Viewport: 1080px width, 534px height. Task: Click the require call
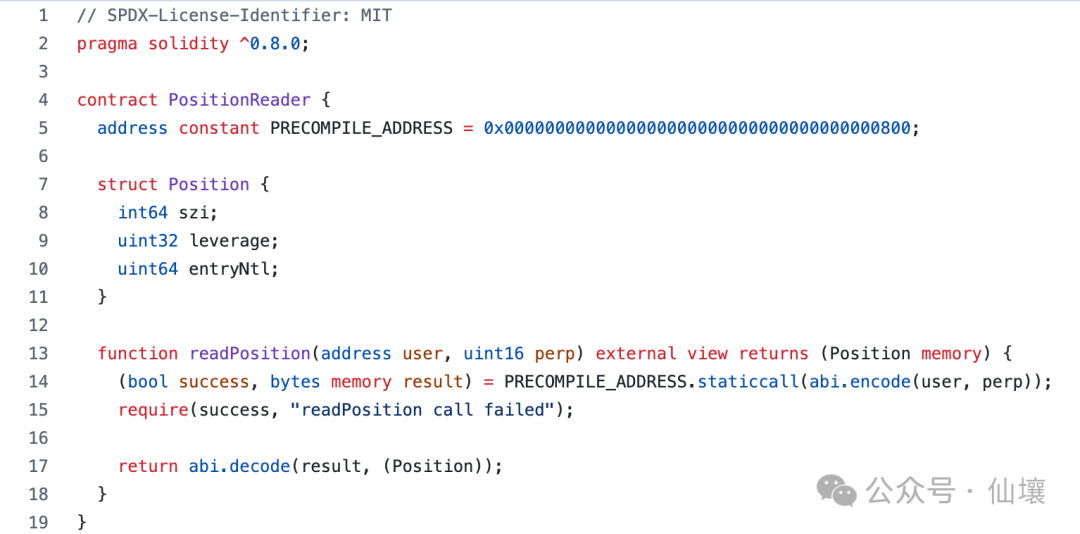[153, 410]
